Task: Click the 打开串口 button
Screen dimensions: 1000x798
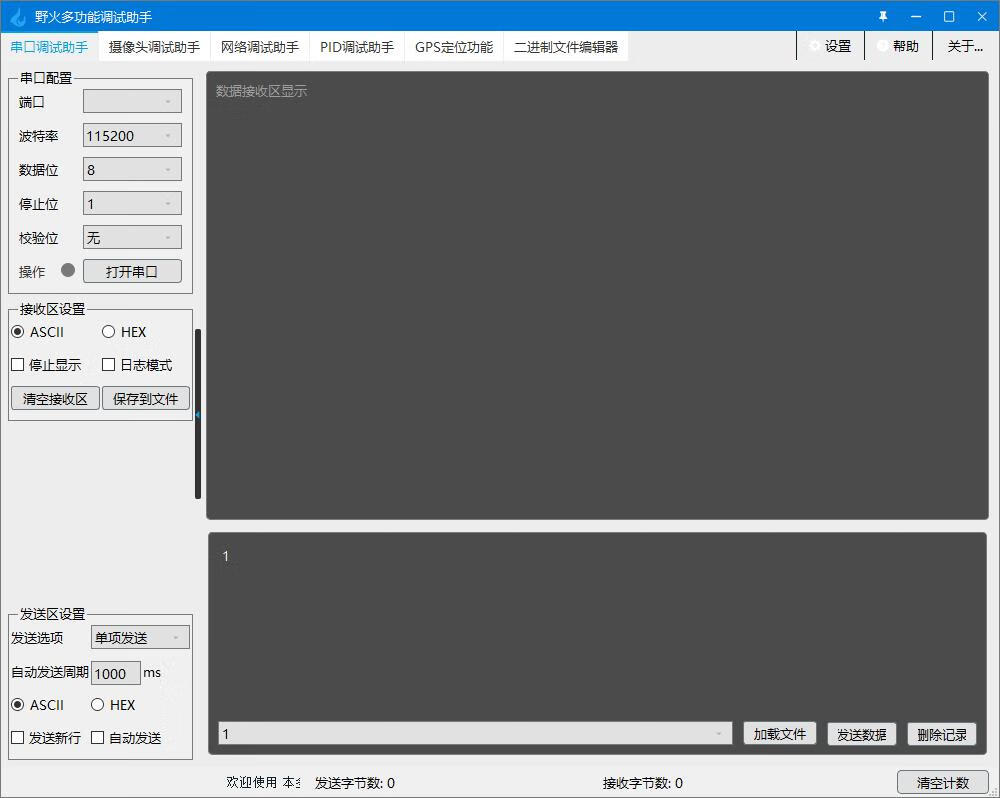Action: [132, 271]
